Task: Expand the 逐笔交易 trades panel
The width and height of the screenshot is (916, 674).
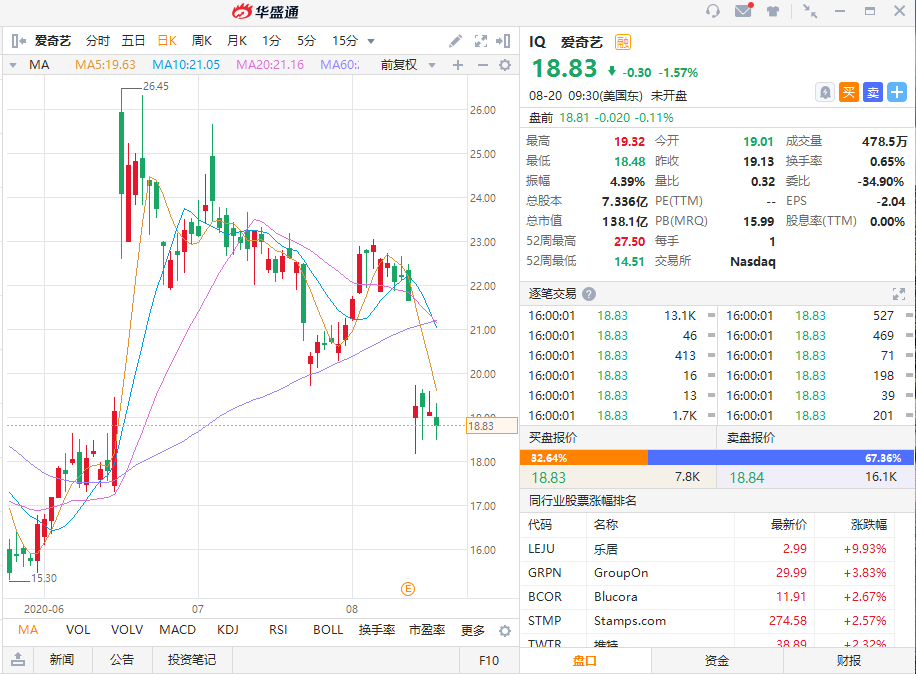Action: pos(898,294)
